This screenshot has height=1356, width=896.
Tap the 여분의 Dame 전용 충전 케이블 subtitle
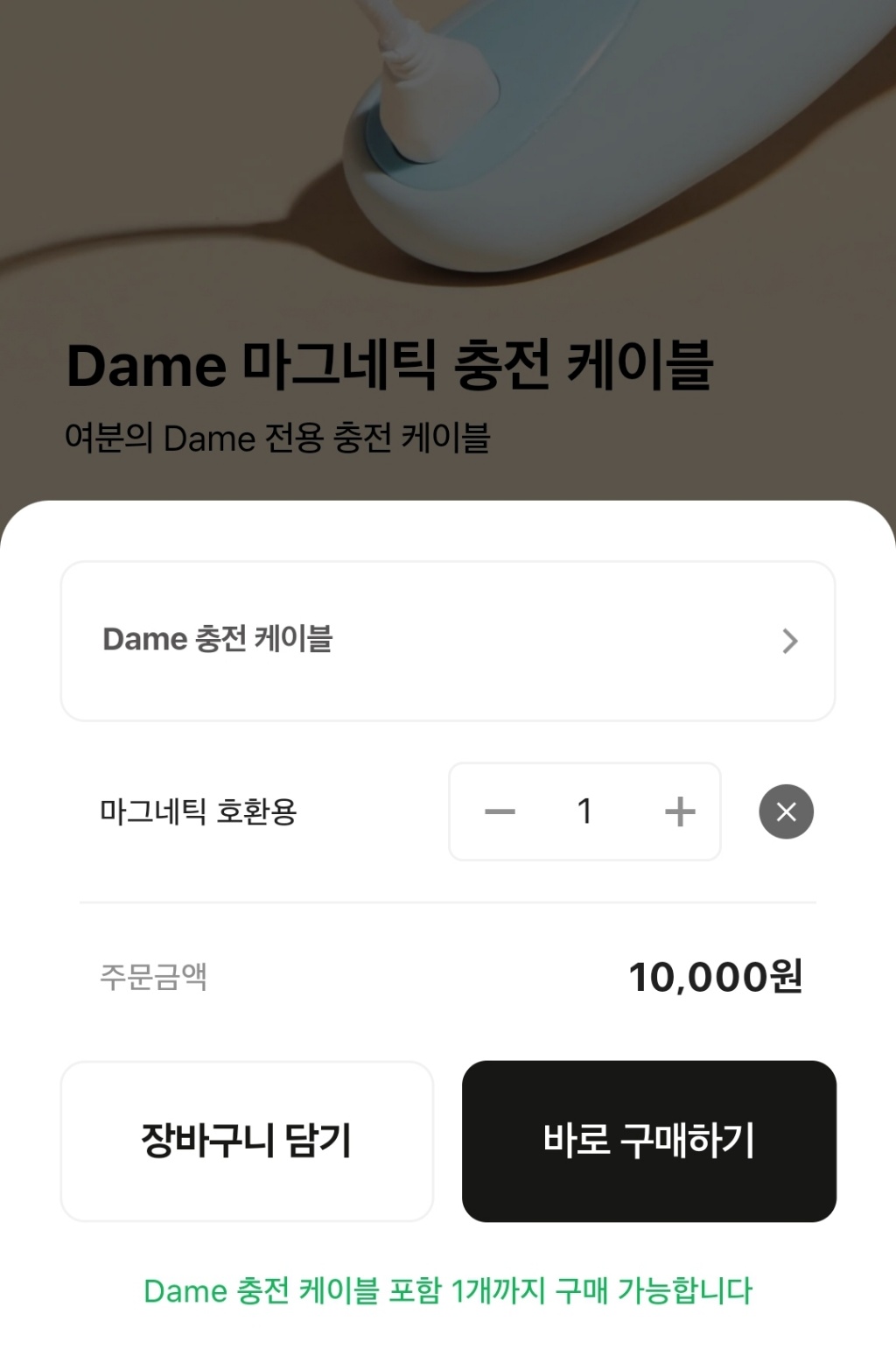(277, 438)
